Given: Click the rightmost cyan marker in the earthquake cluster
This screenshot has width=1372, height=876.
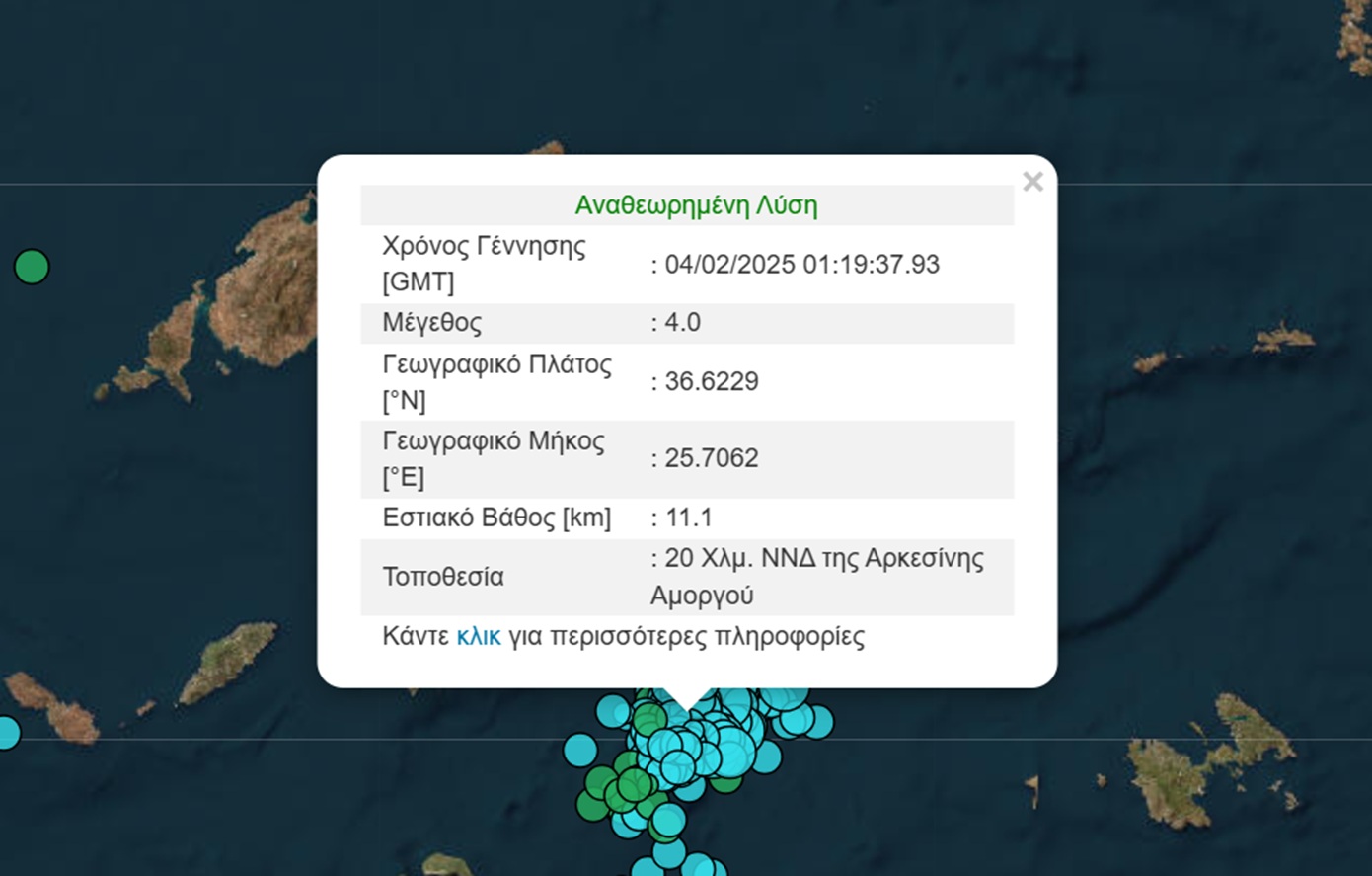Looking at the screenshot, I should click(817, 722).
